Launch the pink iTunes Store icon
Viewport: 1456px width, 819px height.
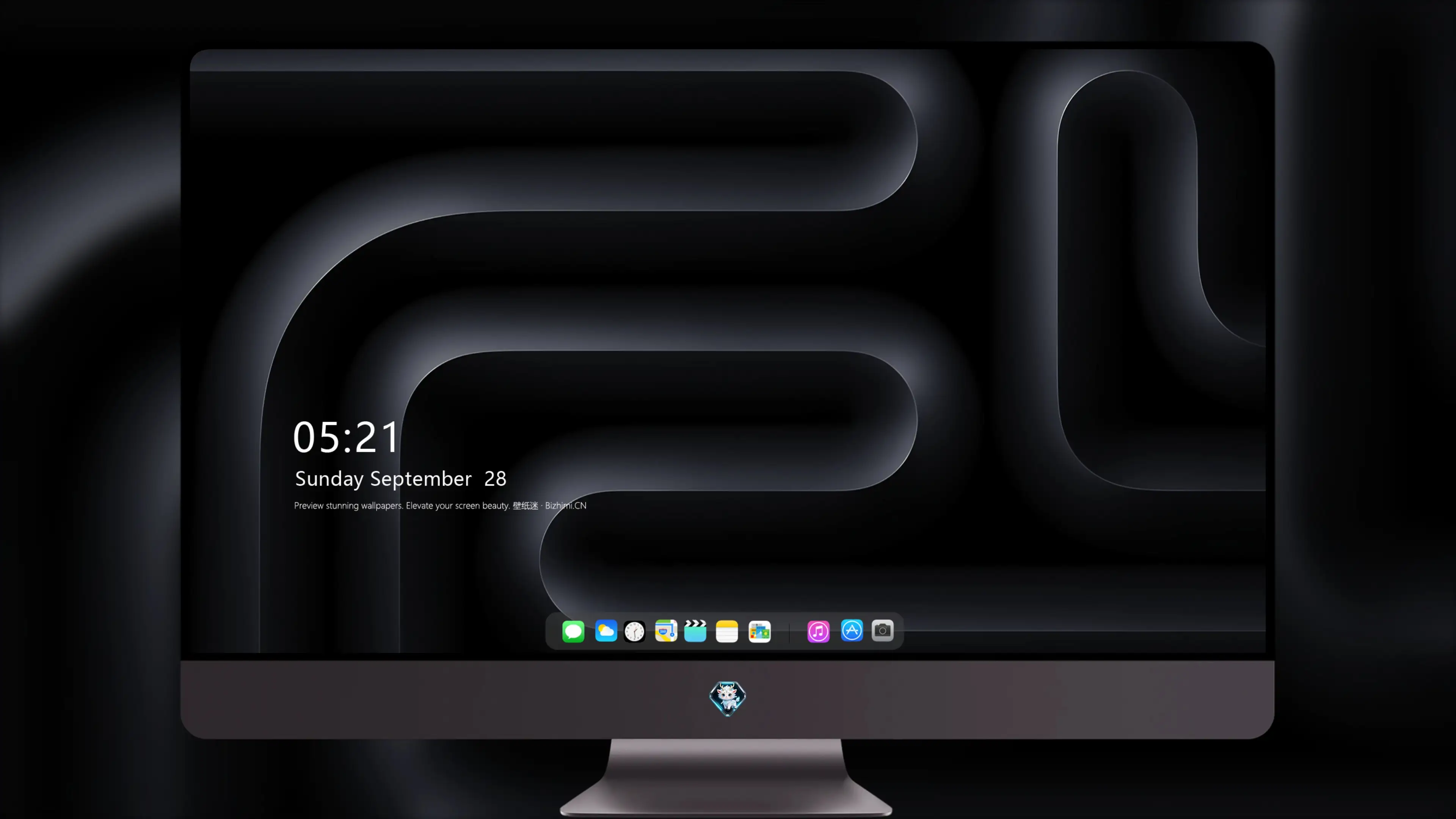(819, 631)
